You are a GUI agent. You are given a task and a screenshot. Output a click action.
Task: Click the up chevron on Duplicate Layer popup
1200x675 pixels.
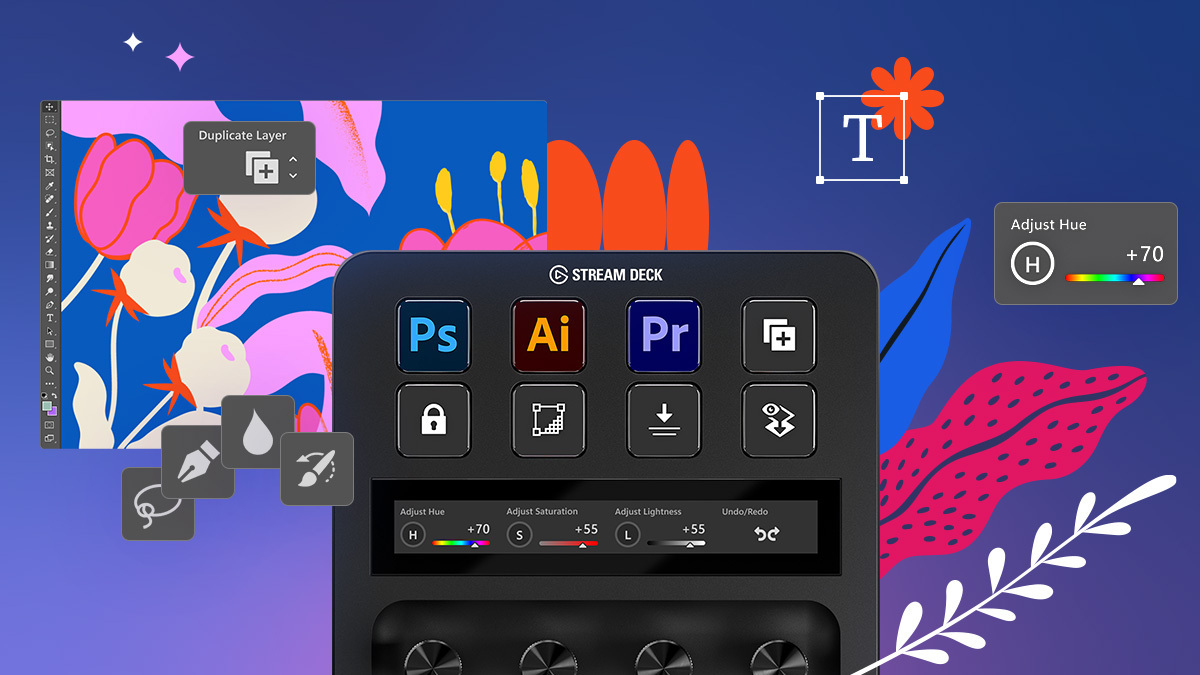293,159
